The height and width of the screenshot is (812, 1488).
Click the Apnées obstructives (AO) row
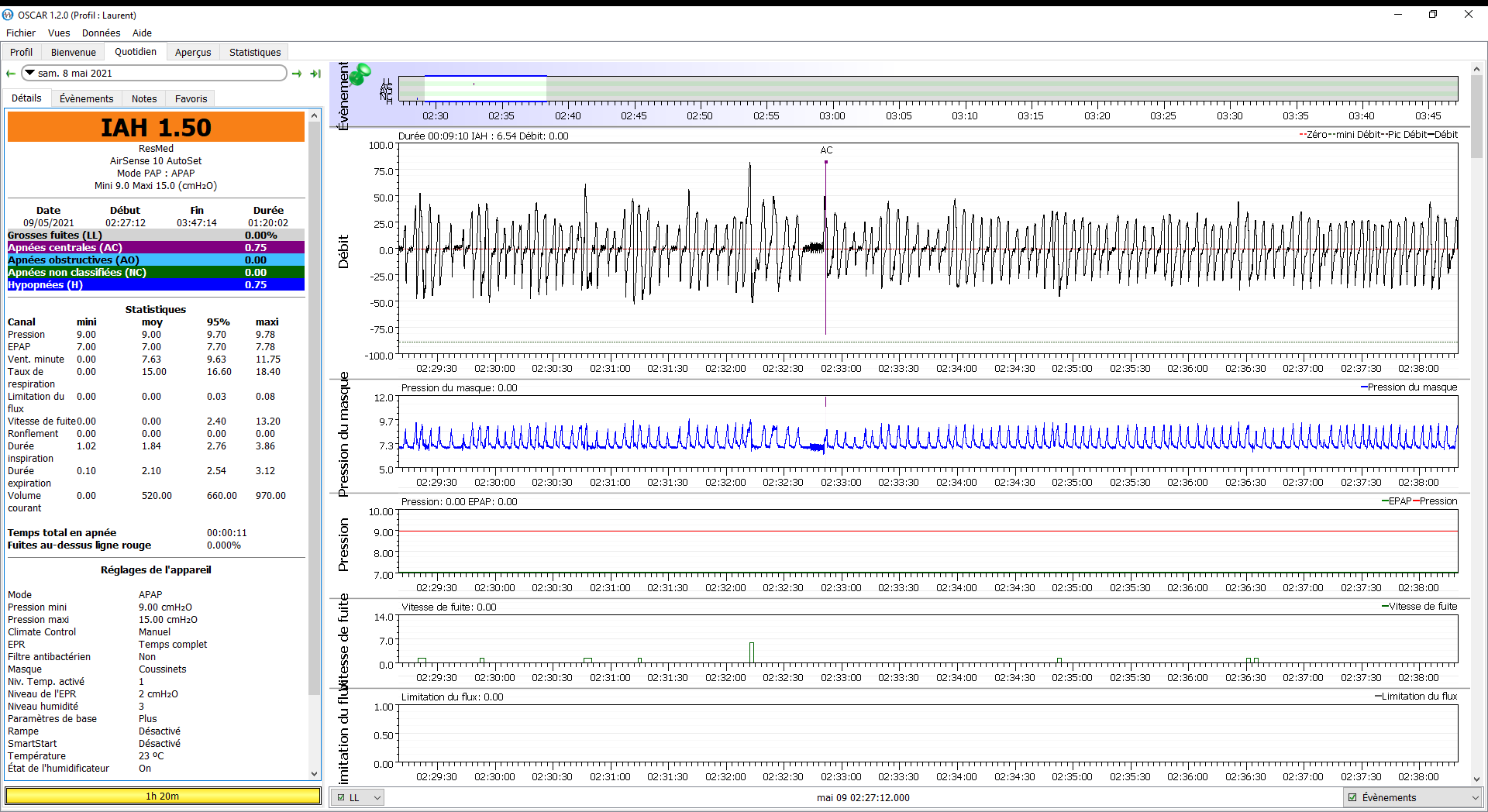pos(156,260)
